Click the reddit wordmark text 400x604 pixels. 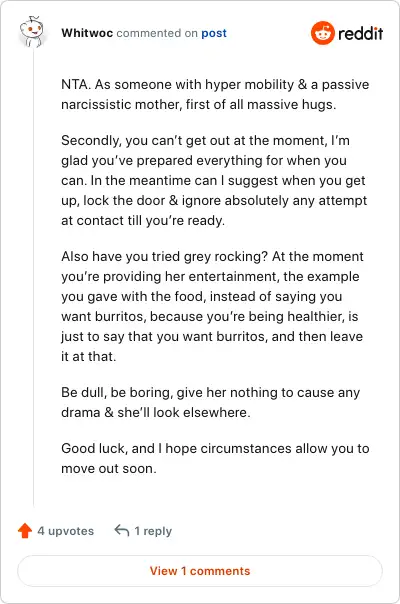click(360, 34)
